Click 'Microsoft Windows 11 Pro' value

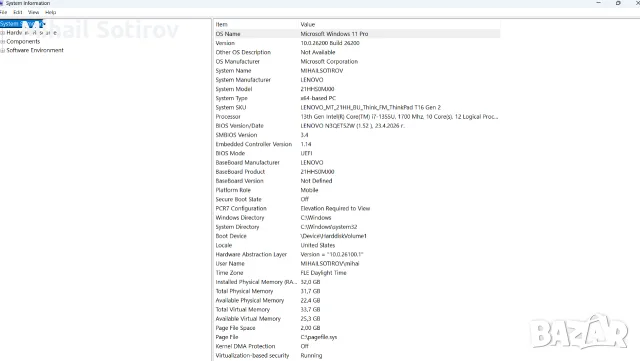(334, 34)
